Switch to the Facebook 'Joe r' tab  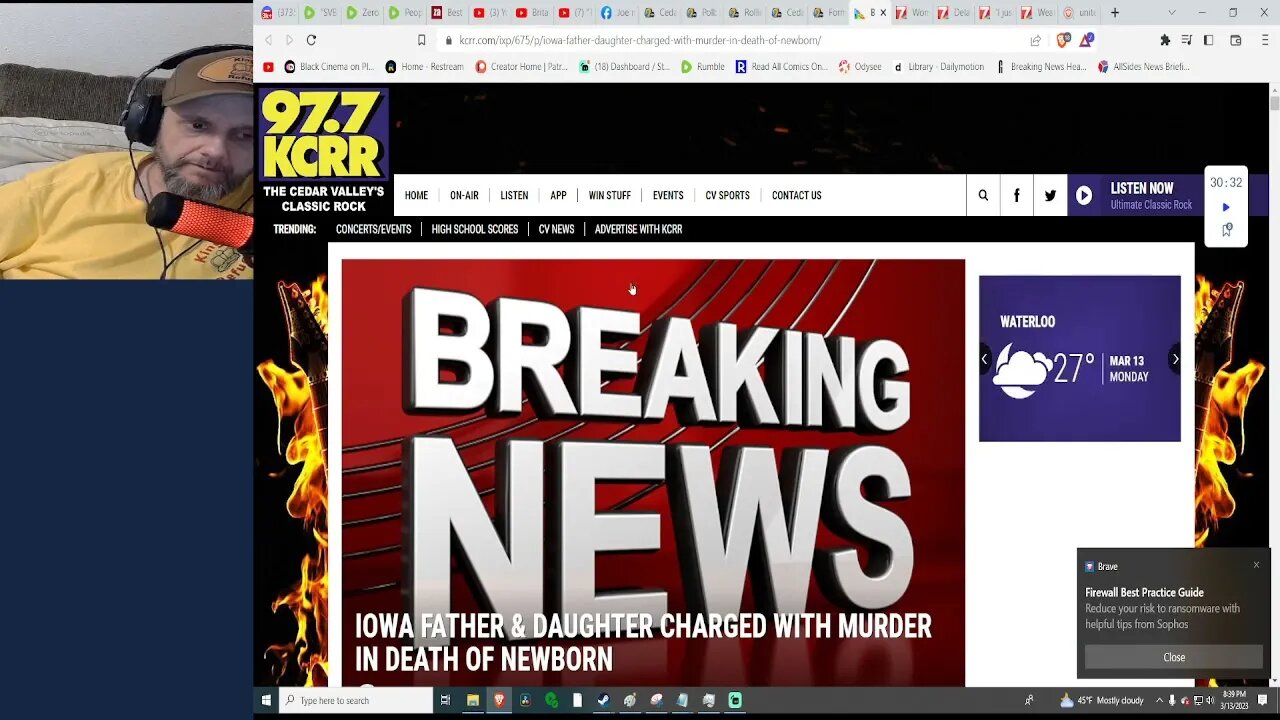pos(618,13)
